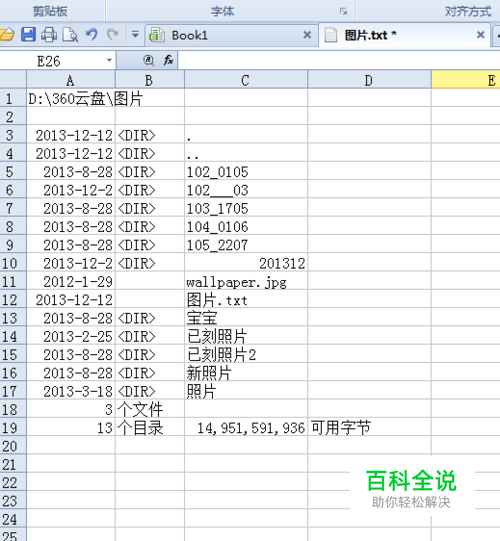Click cell with D:\360云盘\图片
This screenshot has width=500, height=541.
pyautogui.click(x=71, y=99)
